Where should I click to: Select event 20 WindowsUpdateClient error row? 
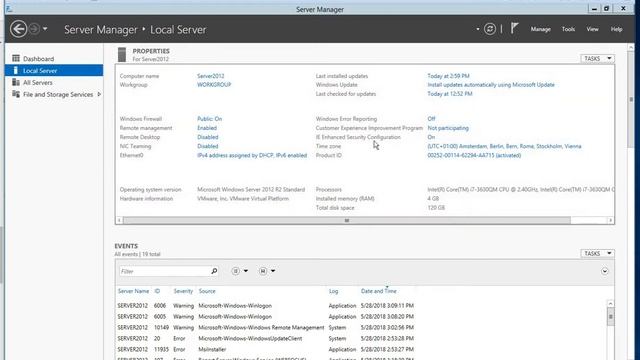tap(361, 339)
